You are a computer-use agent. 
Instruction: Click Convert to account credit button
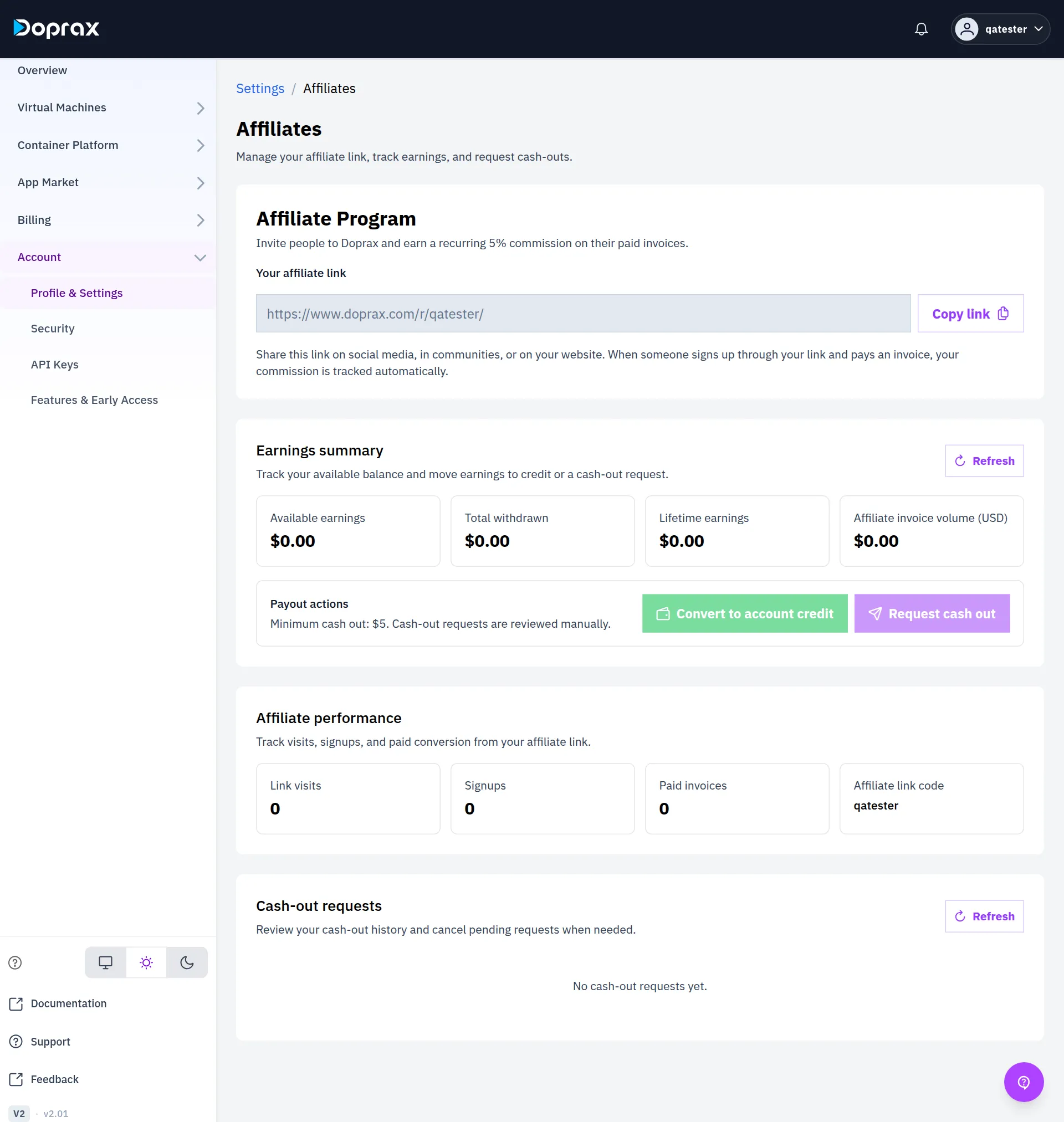coord(745,613)
